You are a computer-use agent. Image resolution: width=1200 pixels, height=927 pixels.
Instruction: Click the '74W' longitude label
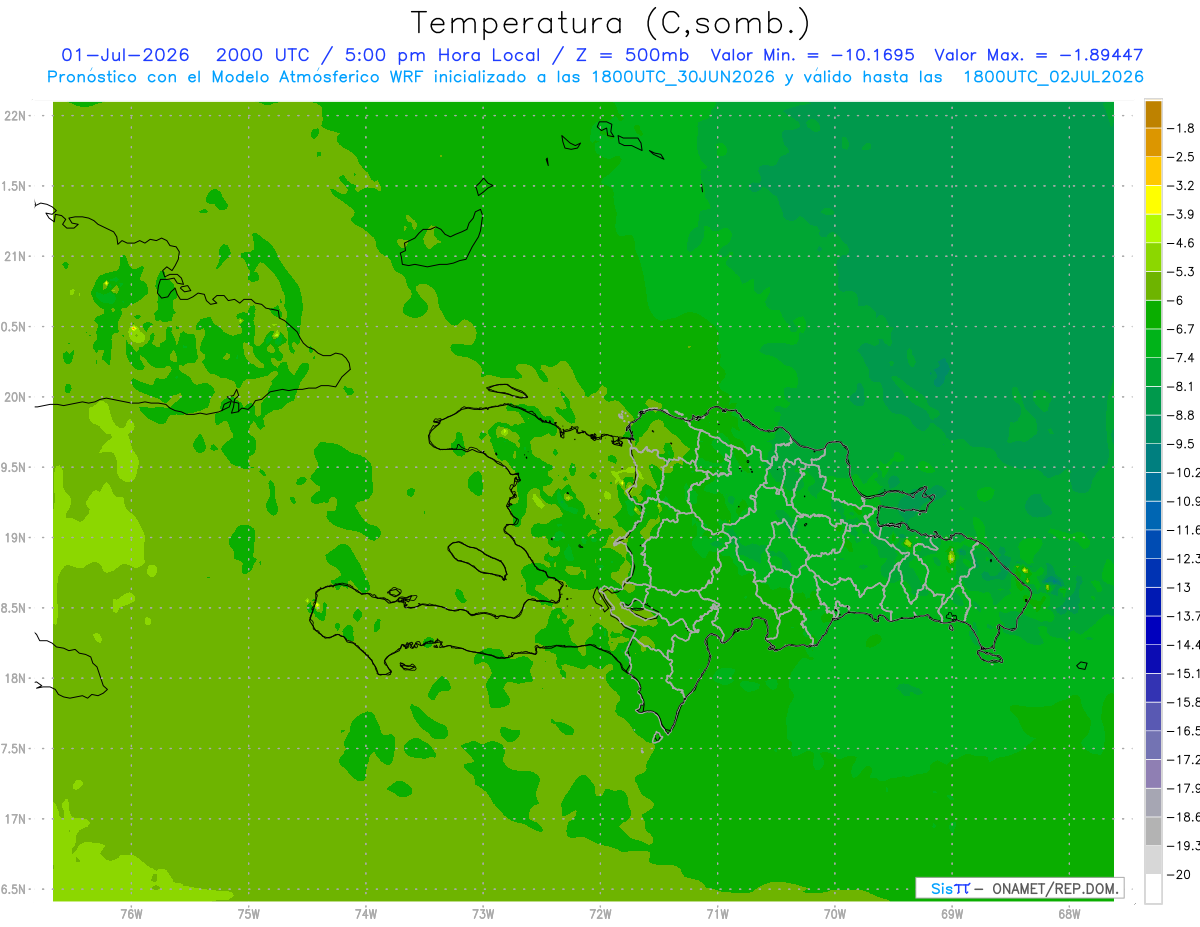[x=366, y=914]
